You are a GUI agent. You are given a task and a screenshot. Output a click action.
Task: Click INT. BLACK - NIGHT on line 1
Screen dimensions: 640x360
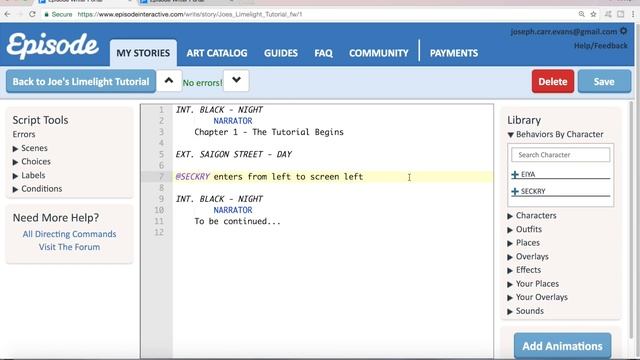(219, 109)
